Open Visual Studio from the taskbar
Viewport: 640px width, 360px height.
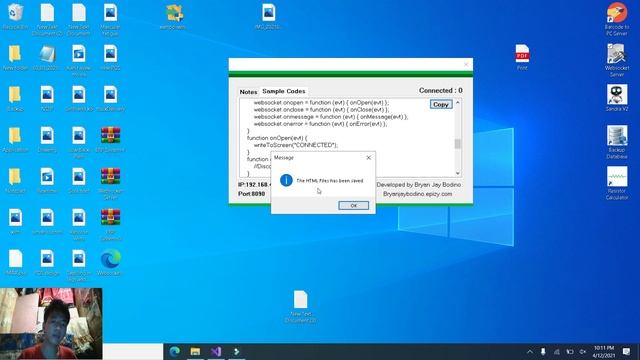pos(216,351)
